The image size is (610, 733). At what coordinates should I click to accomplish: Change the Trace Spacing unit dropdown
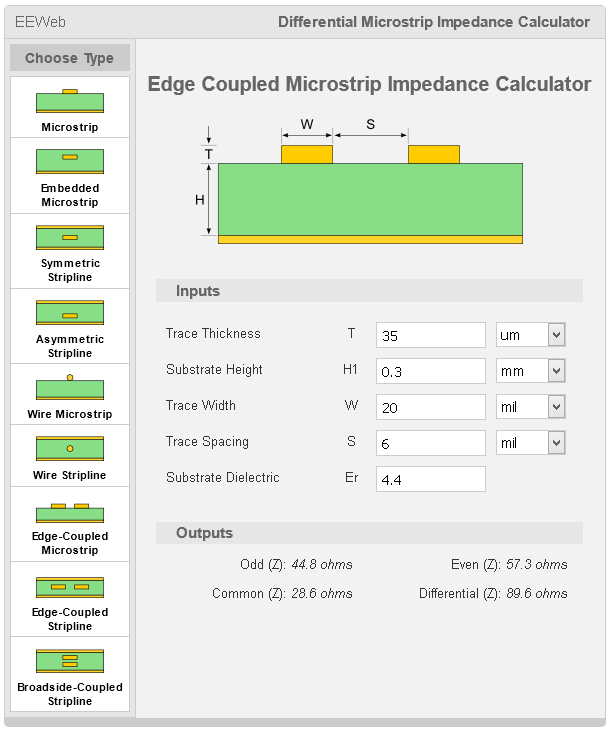click(x=531, y=443)
